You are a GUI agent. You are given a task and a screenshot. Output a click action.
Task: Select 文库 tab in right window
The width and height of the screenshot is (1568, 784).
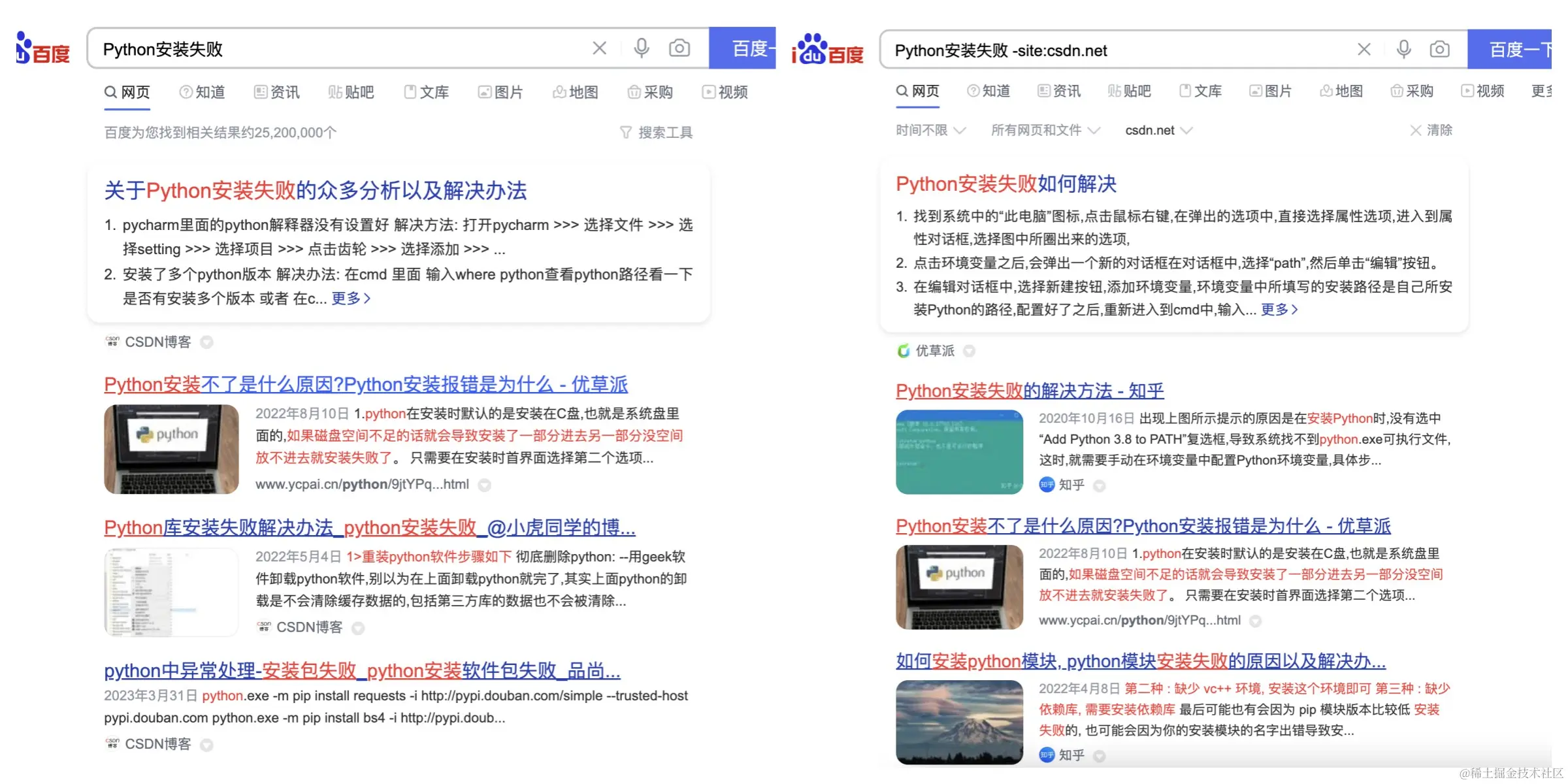coord(1200,91)
